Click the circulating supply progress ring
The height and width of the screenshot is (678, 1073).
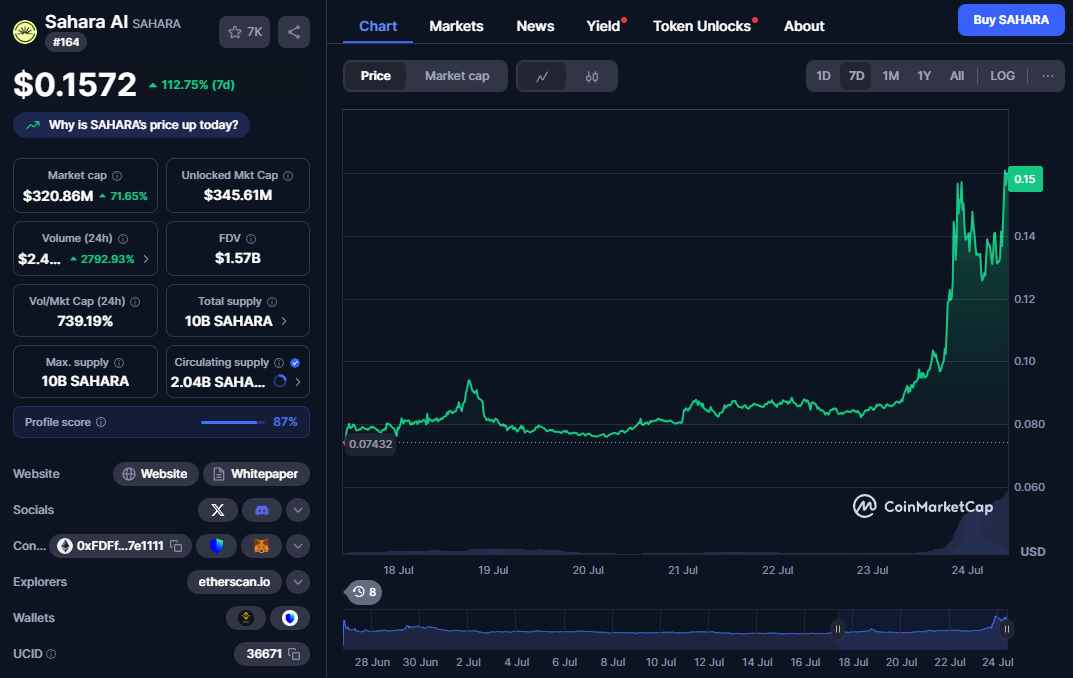[x=280, y=382]
